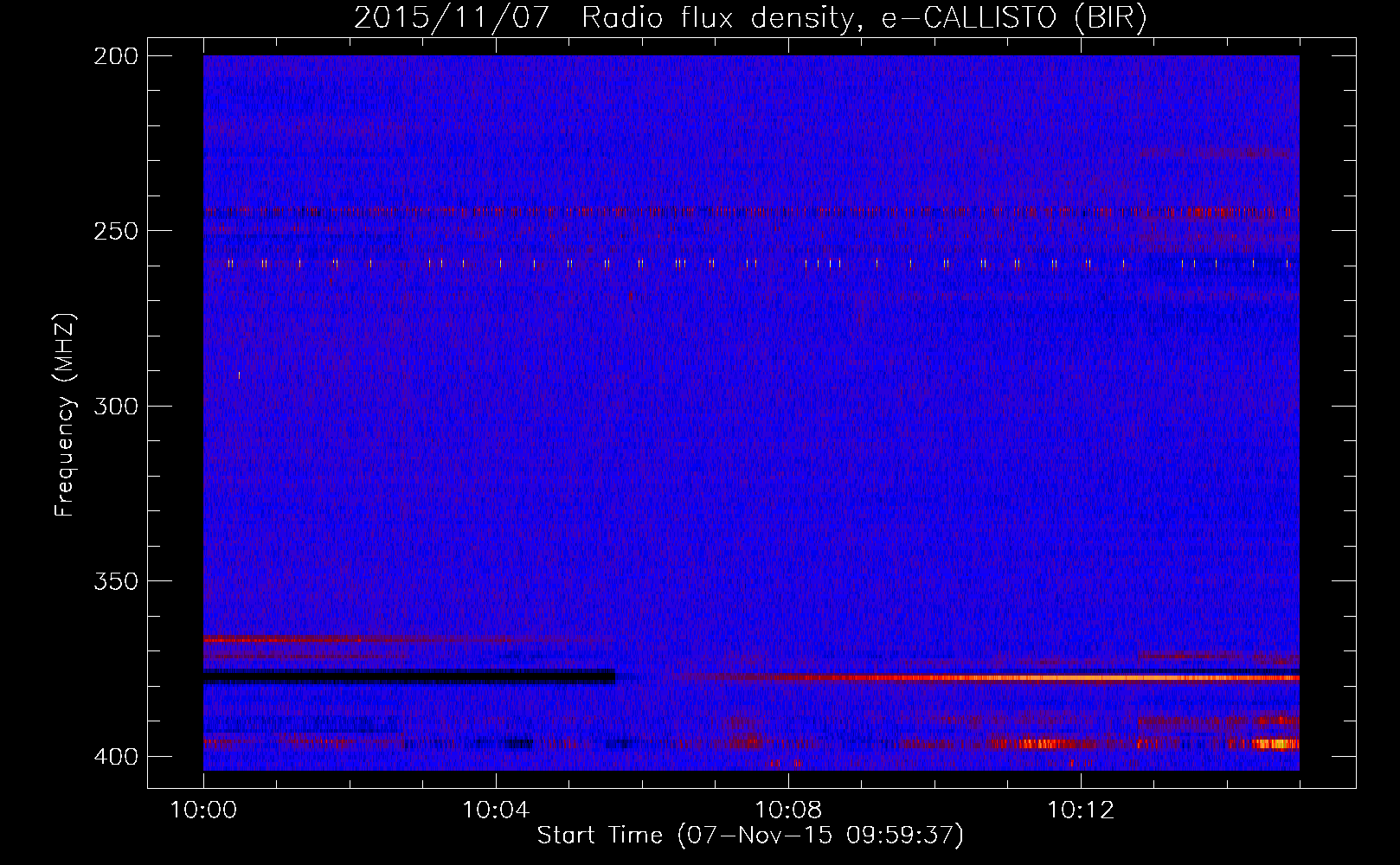Click the "250" frequency tick label

click(116, 231)
